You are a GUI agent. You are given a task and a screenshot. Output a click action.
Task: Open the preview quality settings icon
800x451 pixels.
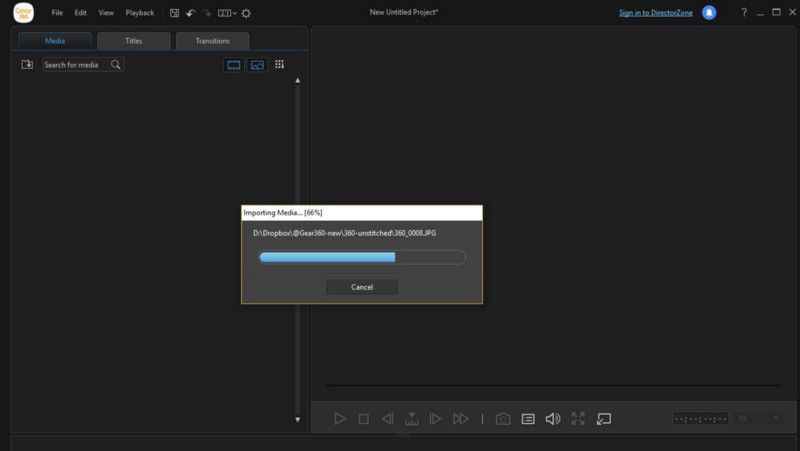pyautogui.click(x=528, y=419)
